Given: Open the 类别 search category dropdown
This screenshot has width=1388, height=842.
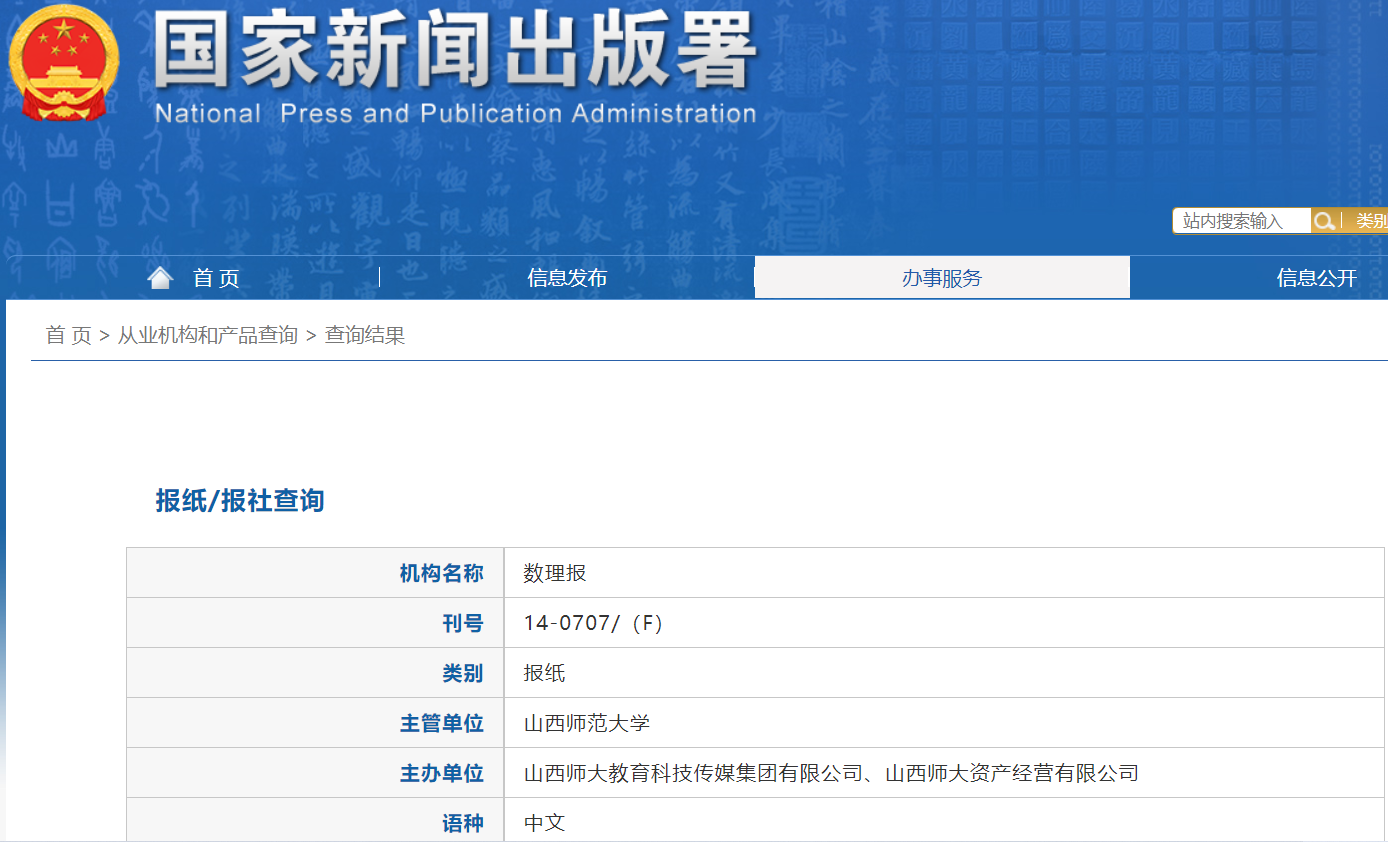Looking at the screenshot, I should click(1374, 221).
